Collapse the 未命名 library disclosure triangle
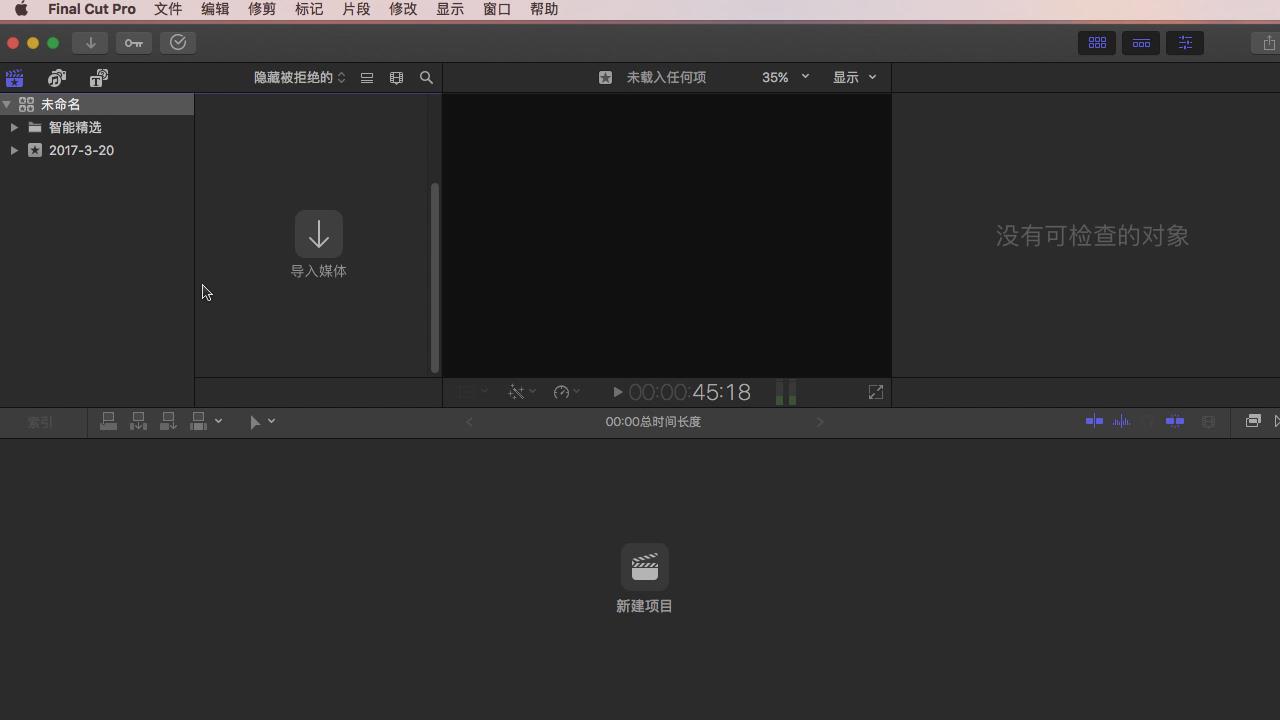Screen dimensions: 1280x720 coord(7,104)
